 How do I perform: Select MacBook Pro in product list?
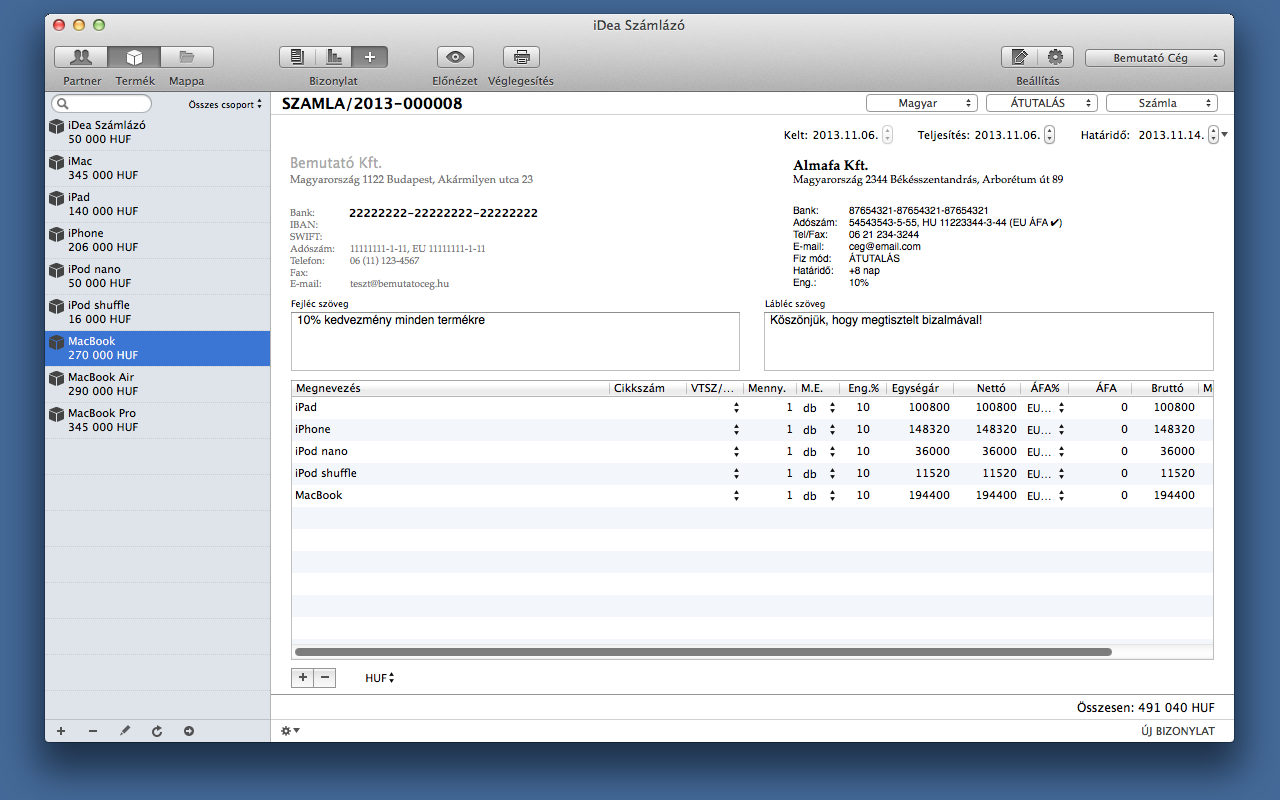(x=157, y=421)
